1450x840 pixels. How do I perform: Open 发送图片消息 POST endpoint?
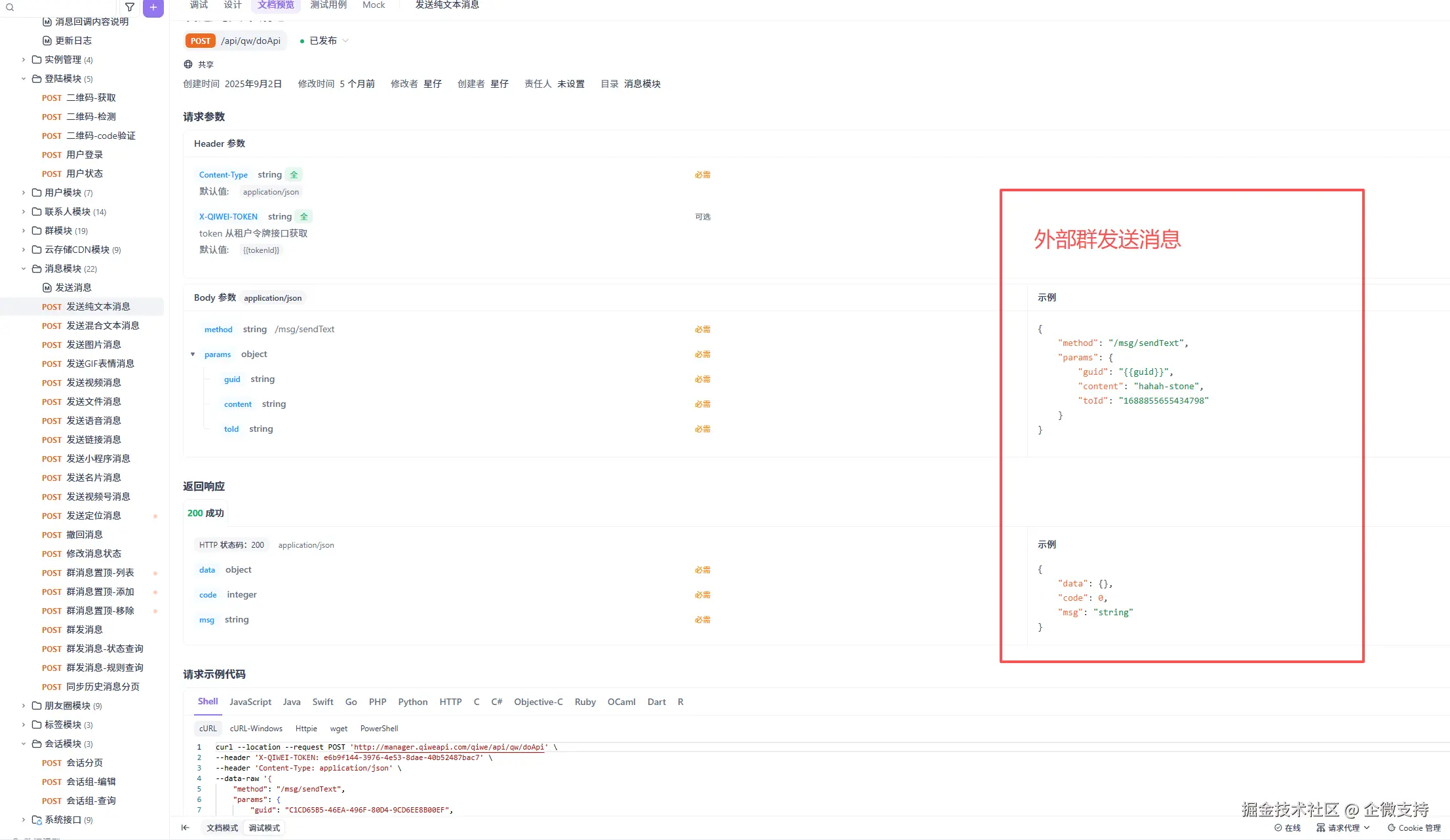coord(93,345)
